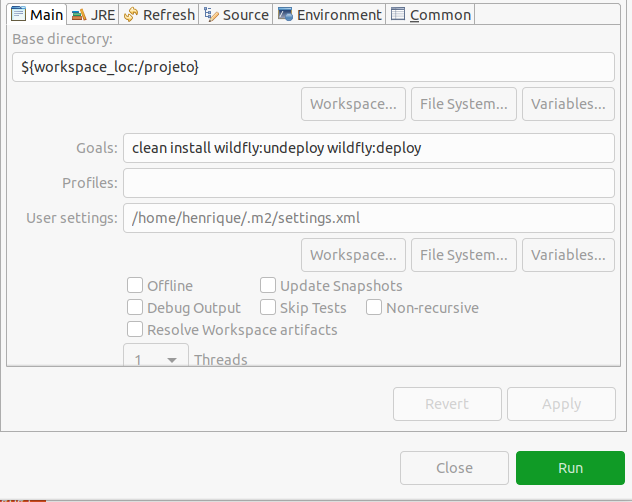Viewport: 632px width, 502px height.
Task: Click the Close button
Action: [x=454, y=468]
